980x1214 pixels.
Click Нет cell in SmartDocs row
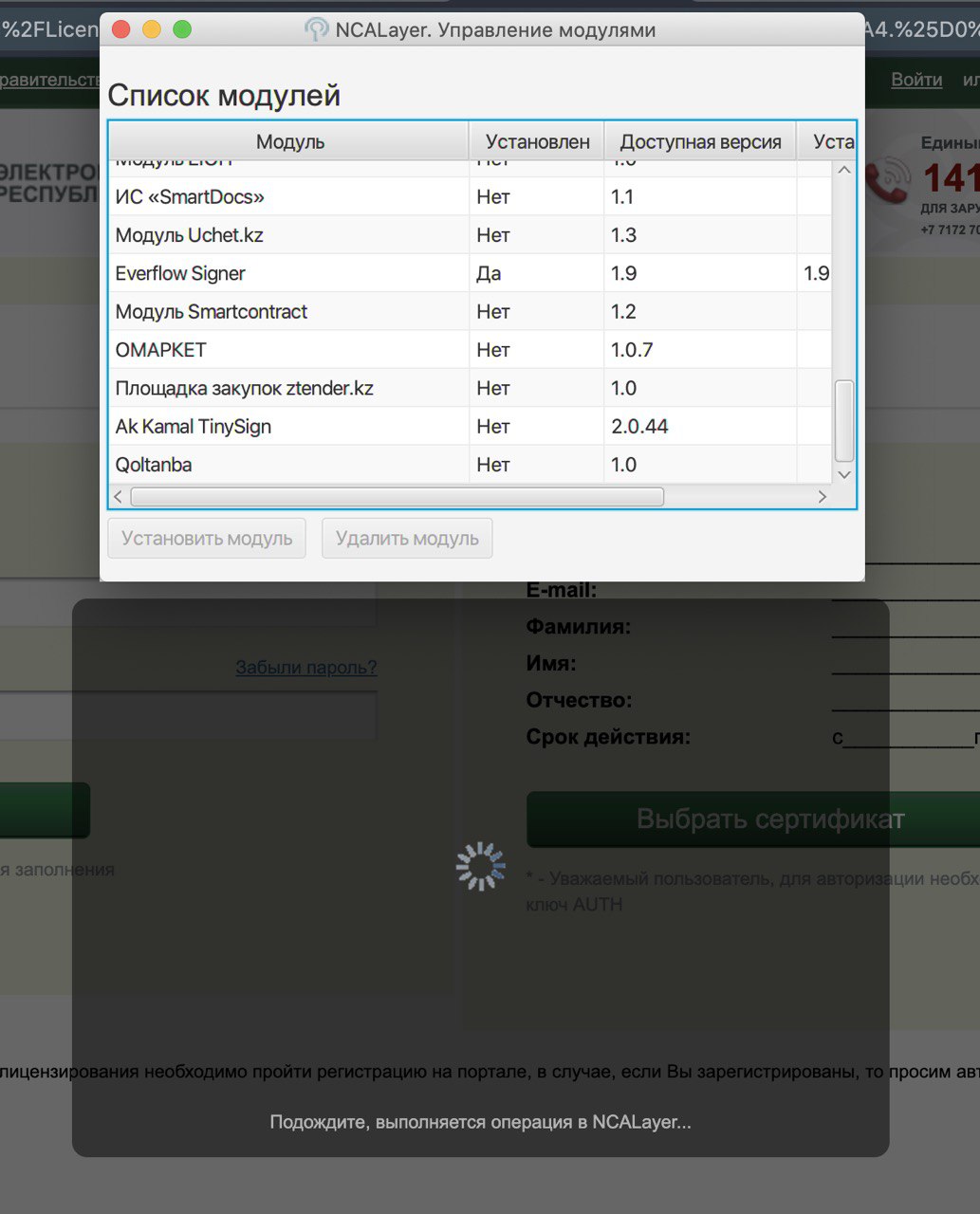point(537,196)
